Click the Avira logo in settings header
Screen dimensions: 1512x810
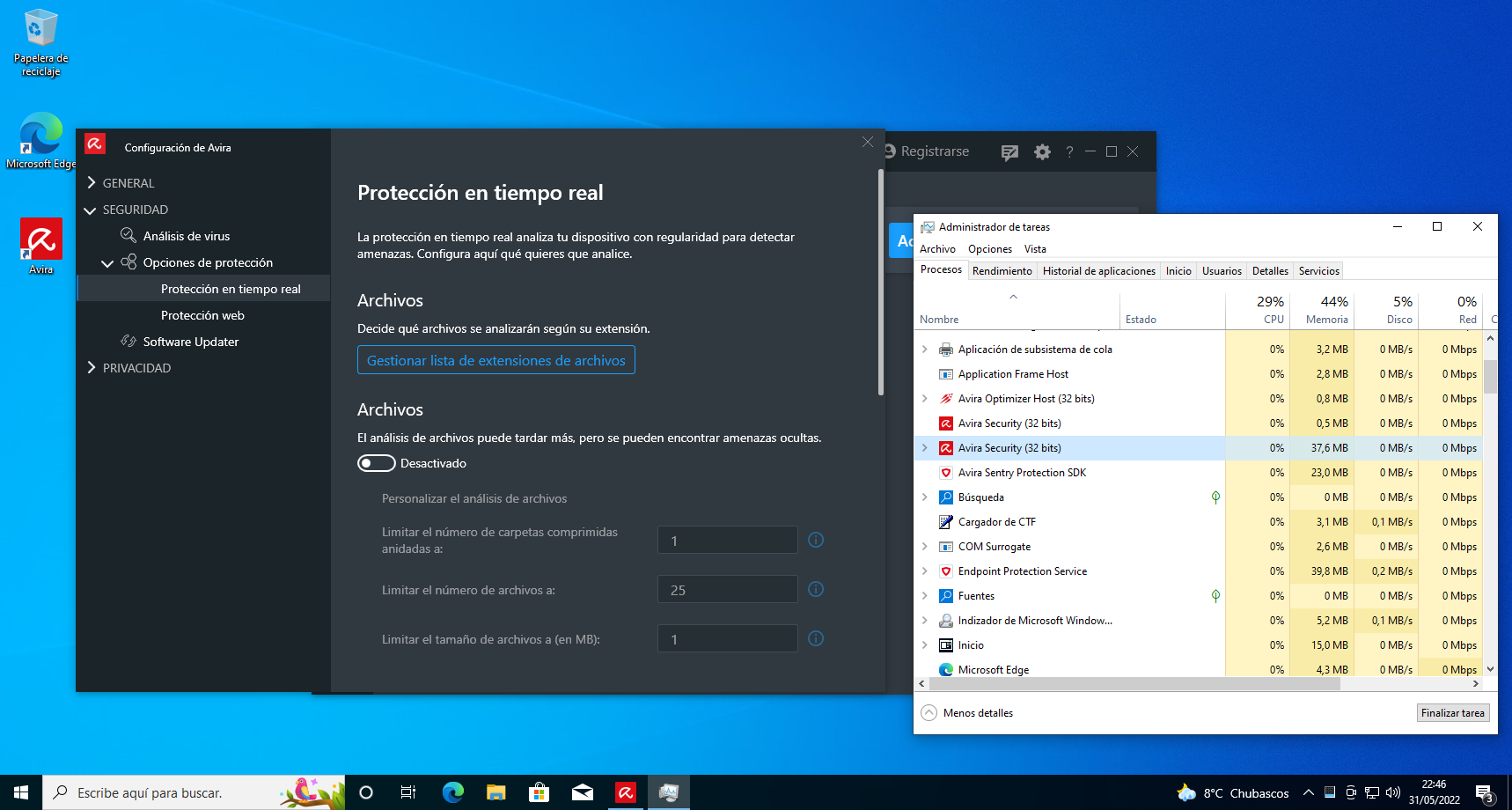pyautogui.click(x=95, y=144)
